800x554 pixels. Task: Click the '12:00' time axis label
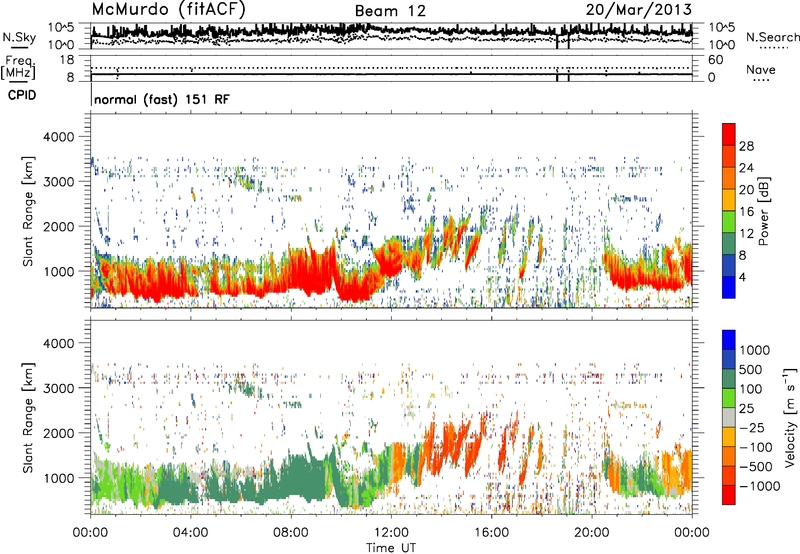click(x=391, y=533)
